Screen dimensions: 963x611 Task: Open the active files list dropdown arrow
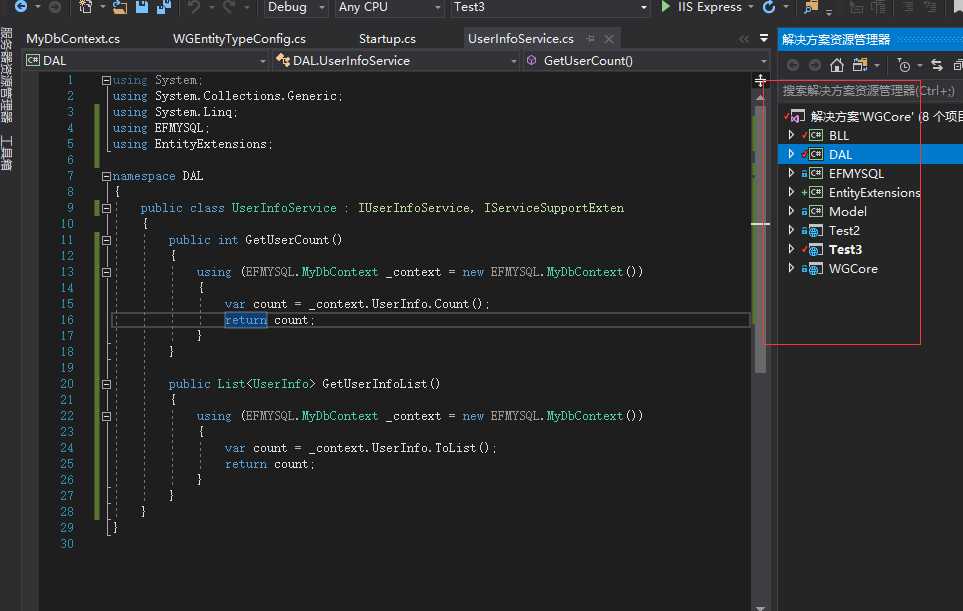[763, 38]
